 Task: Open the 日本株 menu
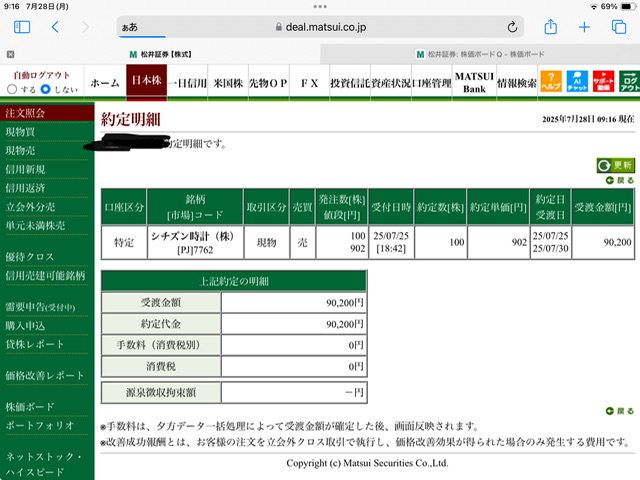pyautogui.click(x=147, y=81)
